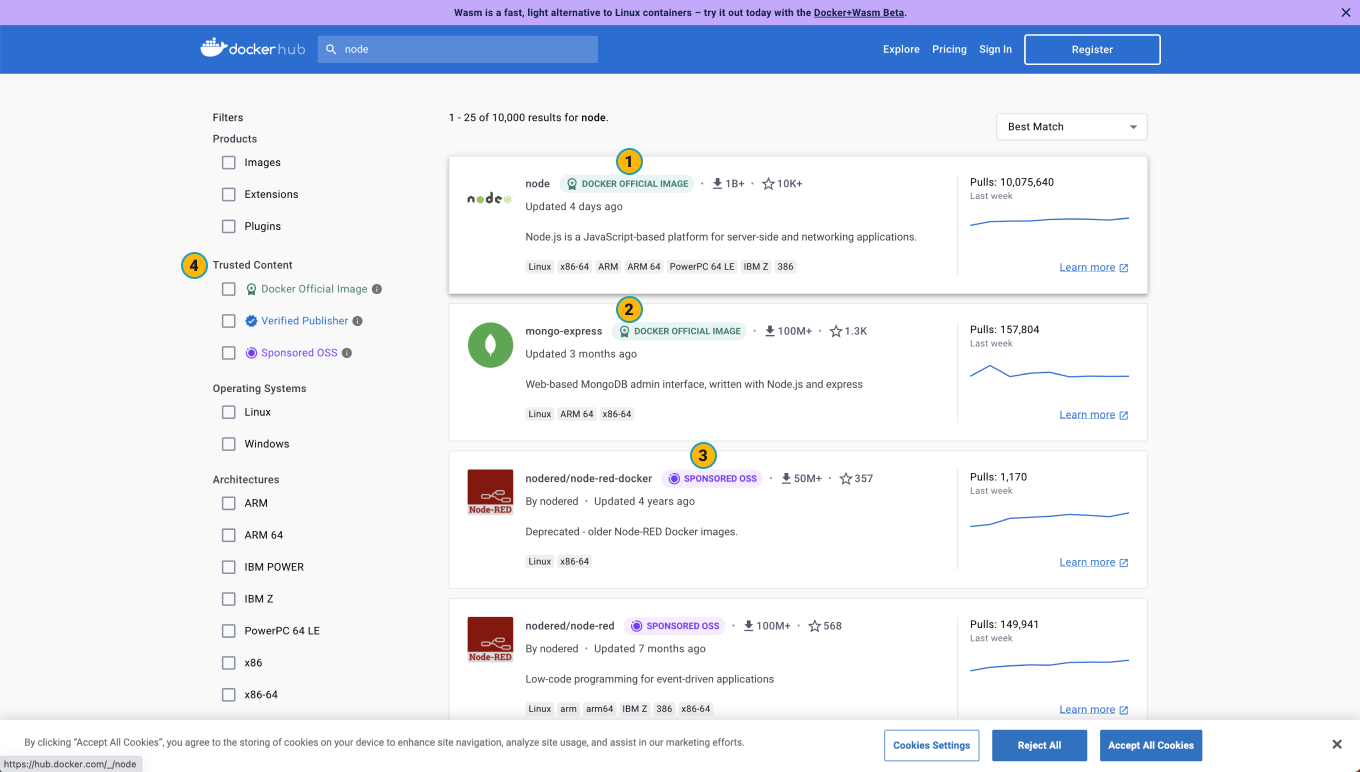The width and height of the screenshot is (1360, 772).
Task: Click Accept All Cookies
Action: (x=1151, y=745)
